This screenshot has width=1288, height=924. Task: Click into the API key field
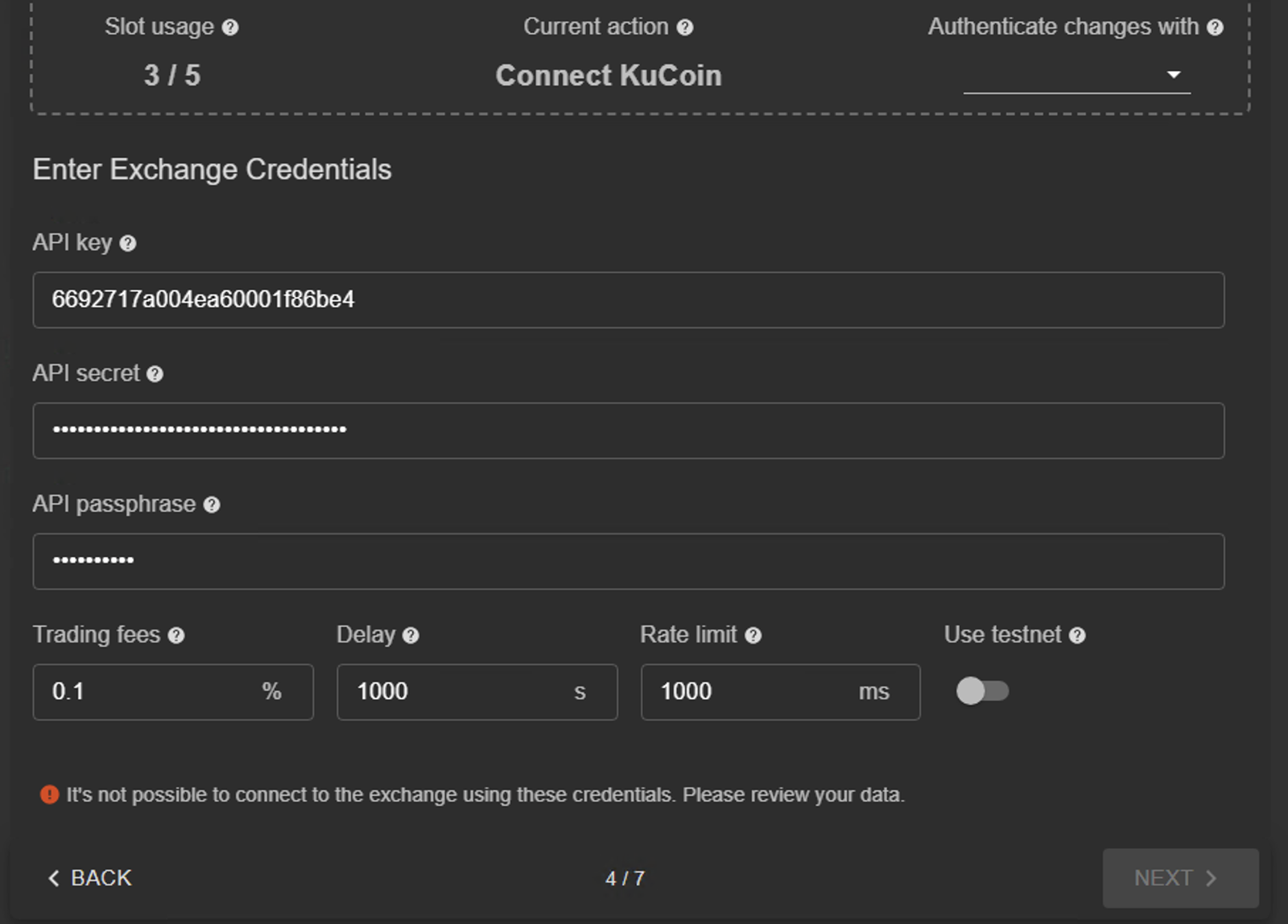(x=628, y=300)
